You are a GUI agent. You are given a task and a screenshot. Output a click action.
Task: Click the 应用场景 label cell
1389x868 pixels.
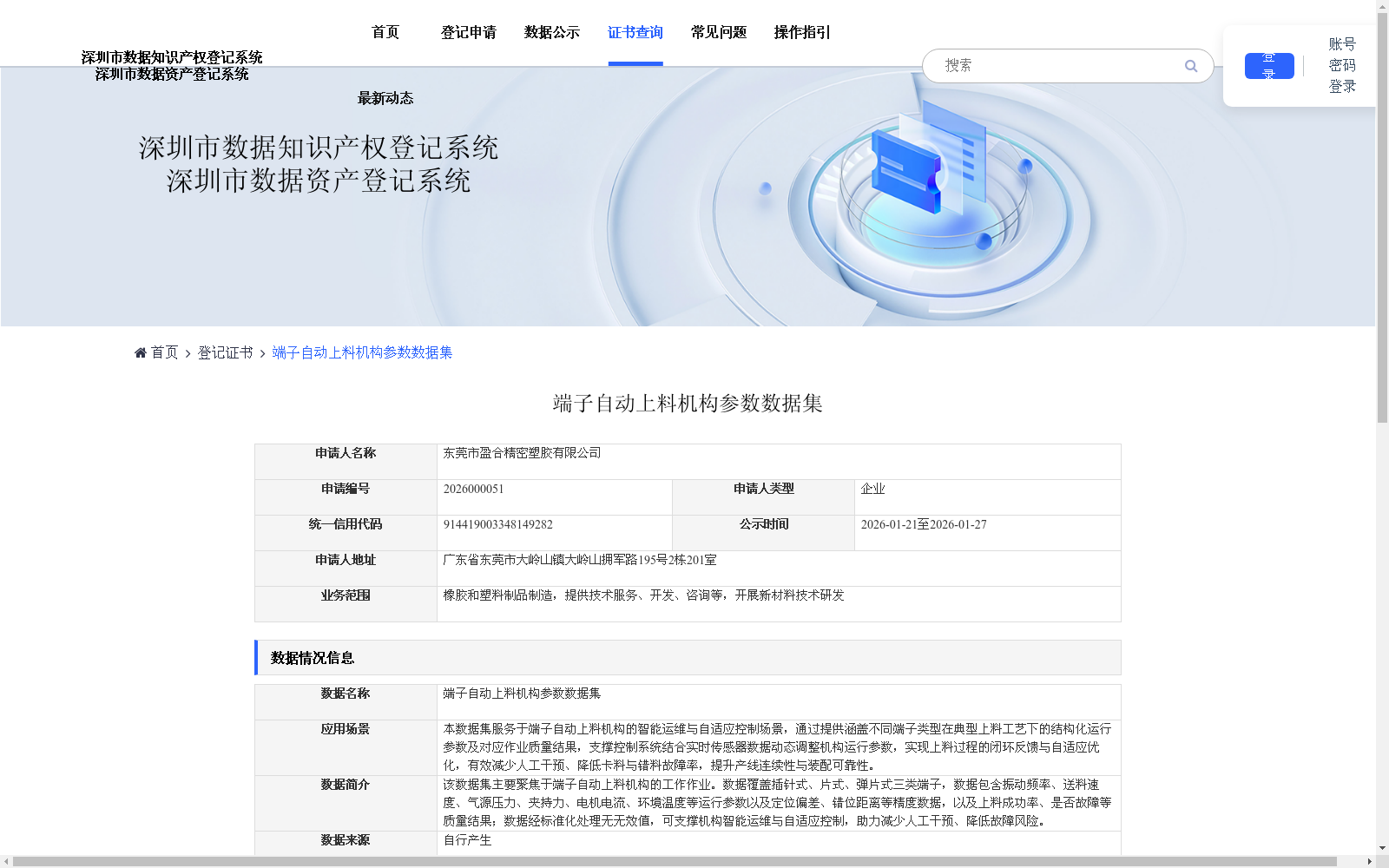coord(346,747)
